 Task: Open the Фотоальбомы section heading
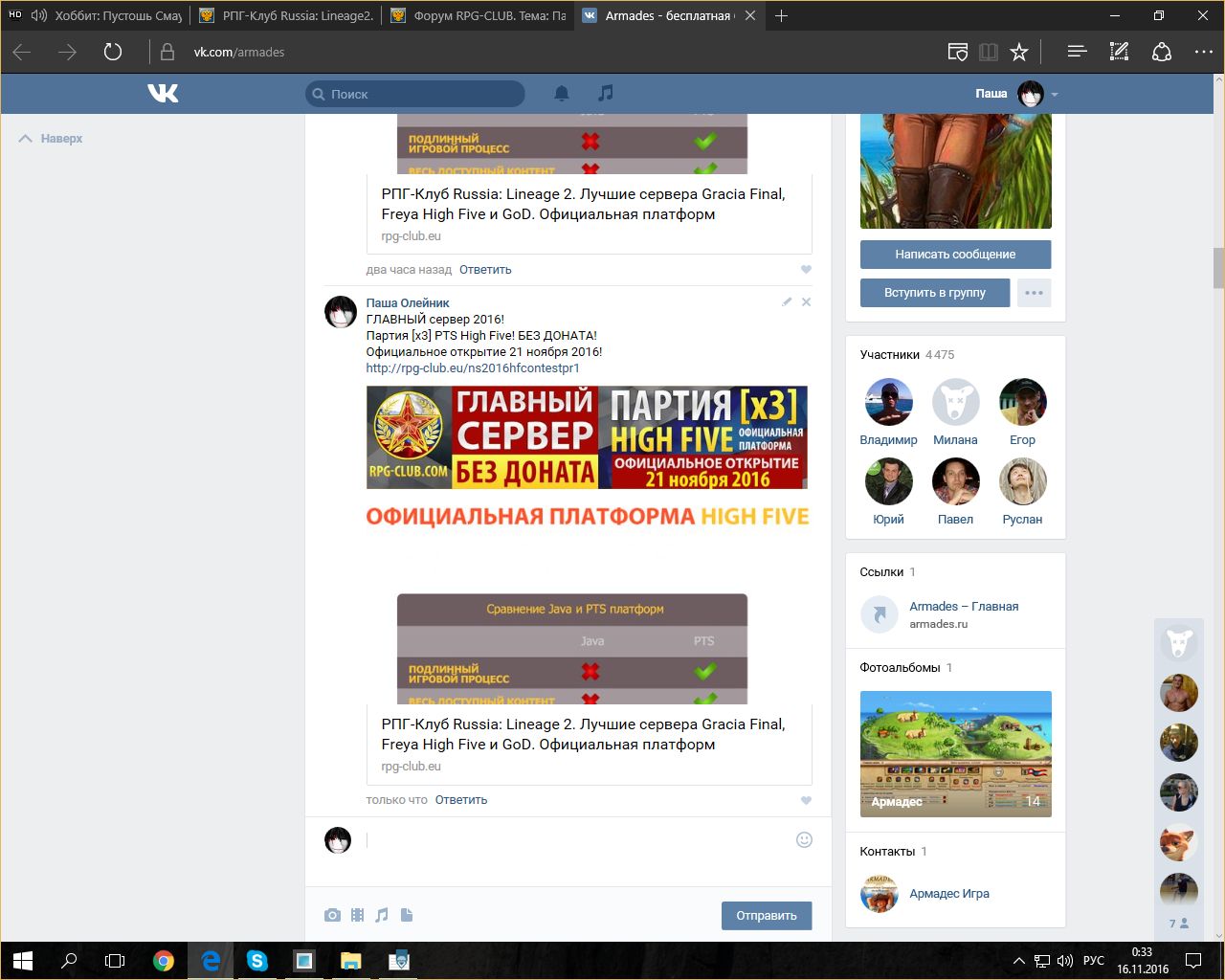pos(900,668)
